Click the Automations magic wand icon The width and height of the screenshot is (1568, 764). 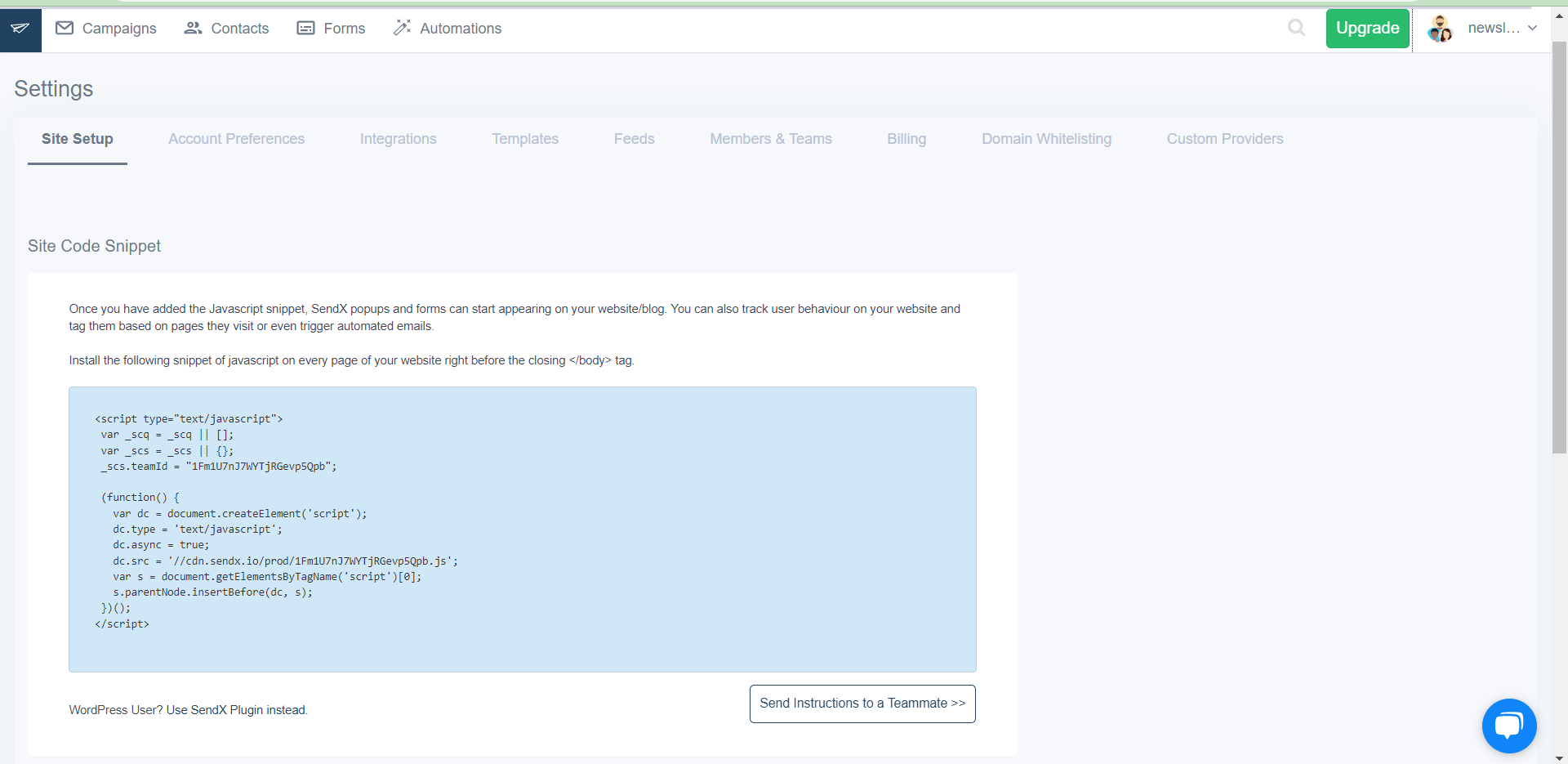tap(402, 28)
